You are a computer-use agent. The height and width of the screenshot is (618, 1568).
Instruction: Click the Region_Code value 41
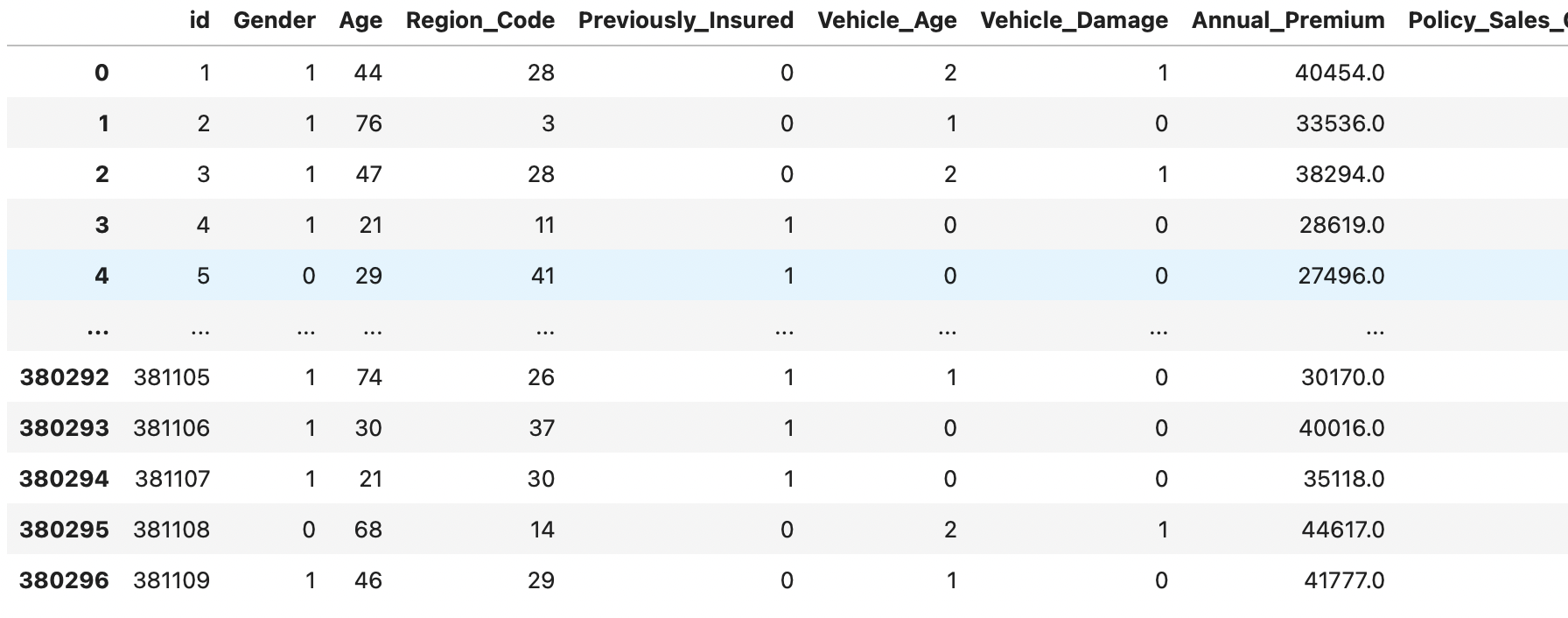(x=542, y=276)
